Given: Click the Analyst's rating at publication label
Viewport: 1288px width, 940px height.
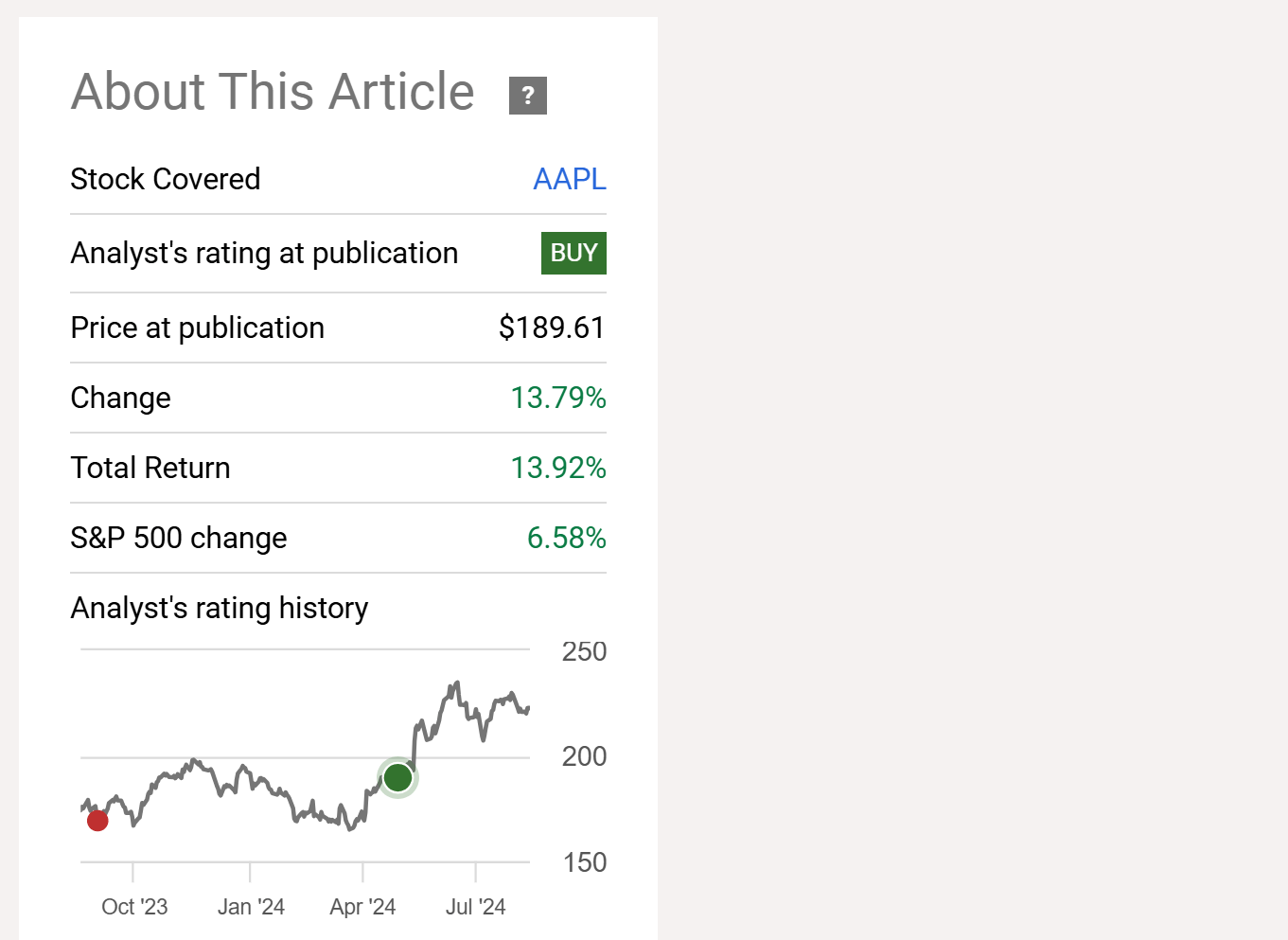Looking at the screenshot, I should 264,254.
